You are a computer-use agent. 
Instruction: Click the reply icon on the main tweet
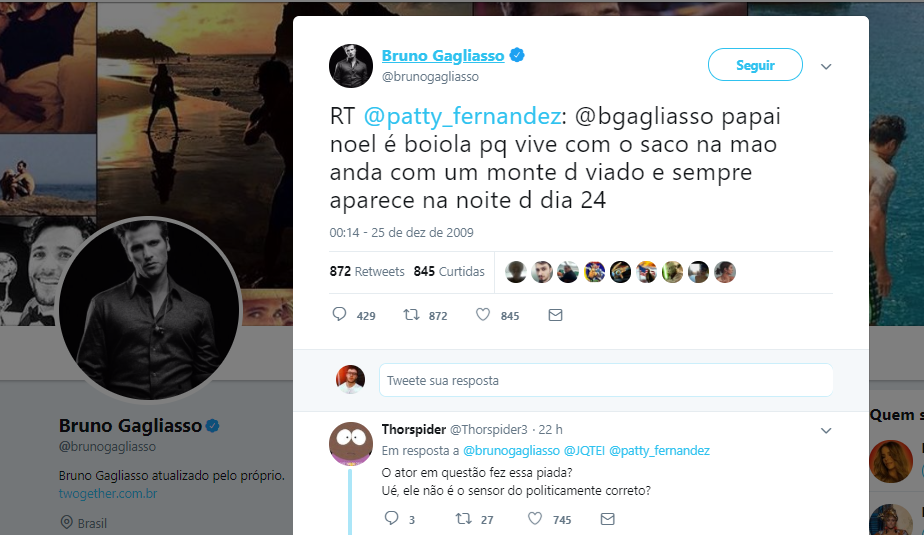click(339, 314)
